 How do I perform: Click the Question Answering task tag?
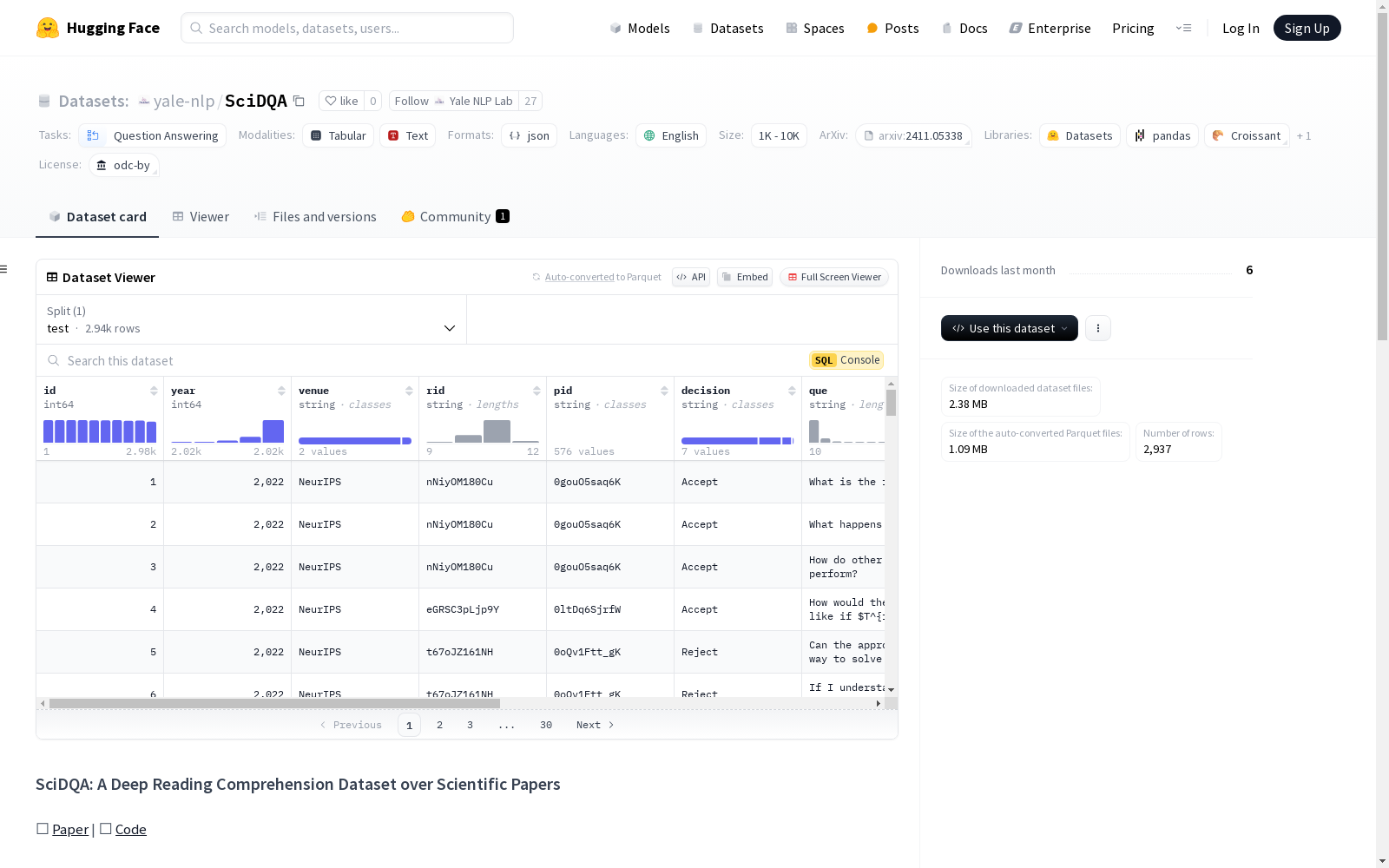[152, 135]
